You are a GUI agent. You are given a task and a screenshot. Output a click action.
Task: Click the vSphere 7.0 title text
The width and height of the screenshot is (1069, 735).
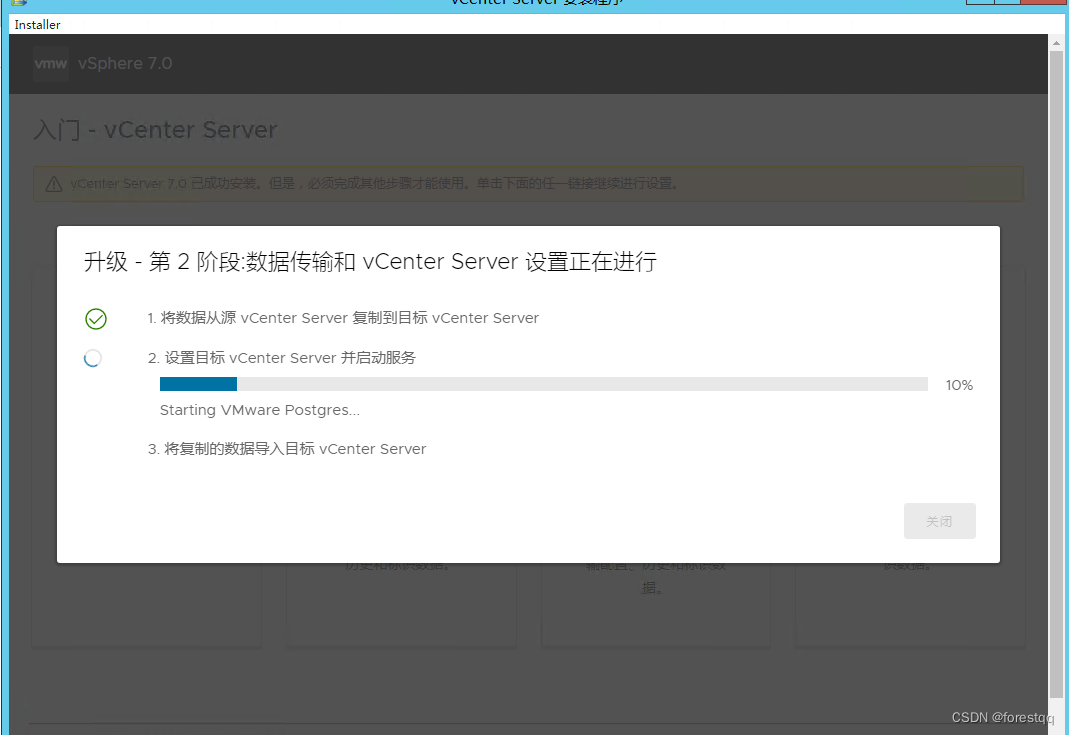125,63
